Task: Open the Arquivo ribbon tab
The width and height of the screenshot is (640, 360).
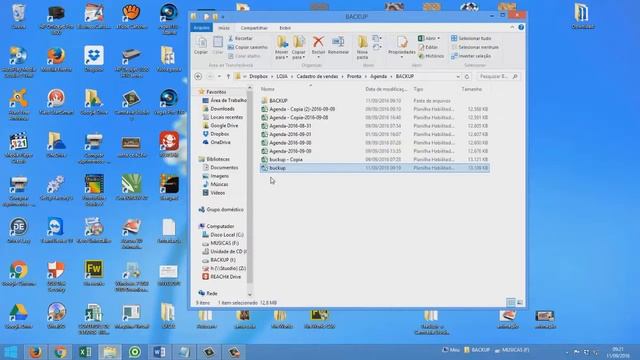Action: pos(201,28)
